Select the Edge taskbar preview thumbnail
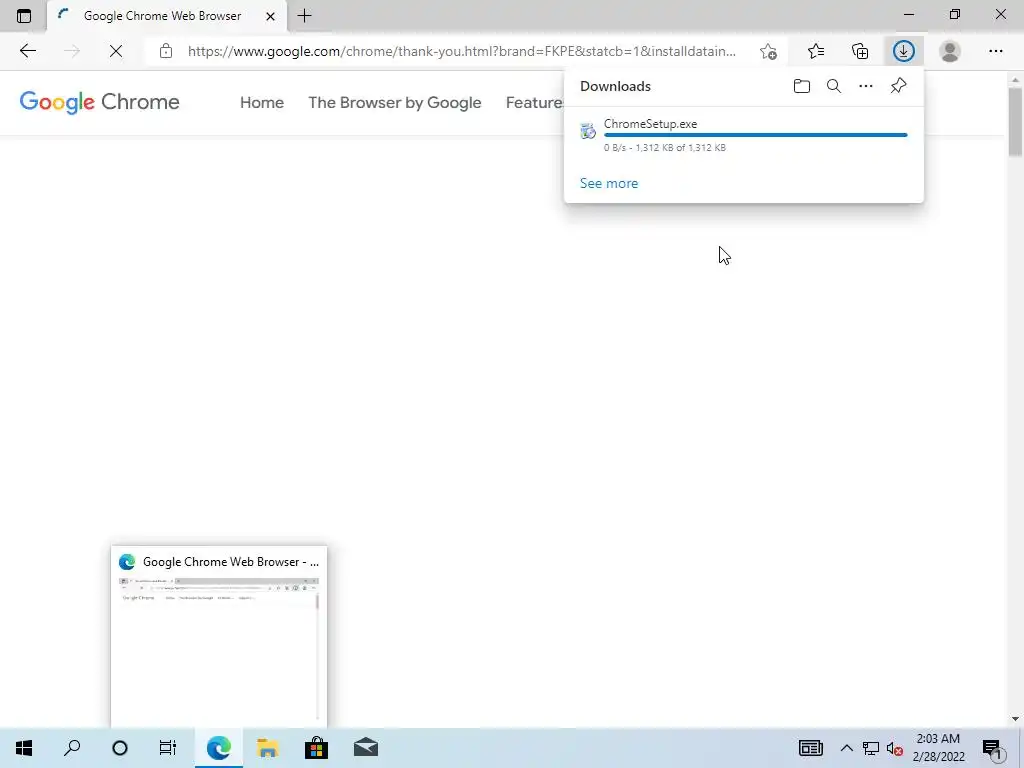Screen dimensions: 1024x768 click(219, 637)
